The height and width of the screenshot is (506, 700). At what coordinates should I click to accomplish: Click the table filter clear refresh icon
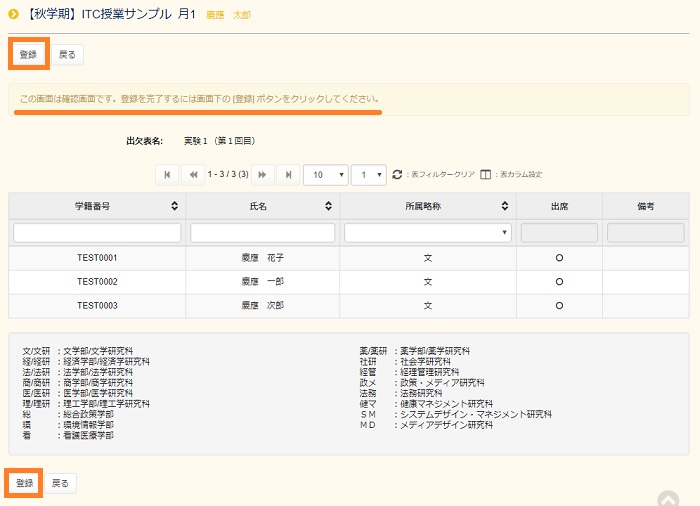pyautogui.click(x=397, y=174)
